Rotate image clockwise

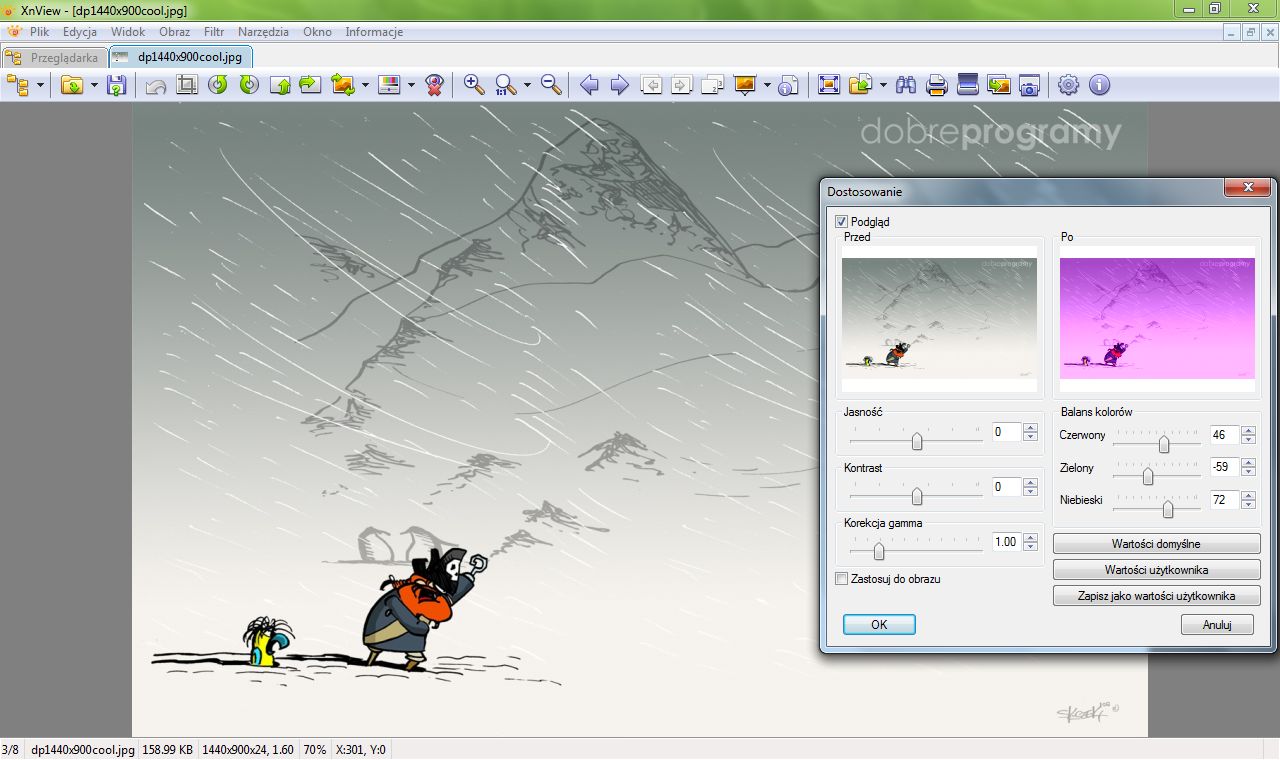point(249,85)
